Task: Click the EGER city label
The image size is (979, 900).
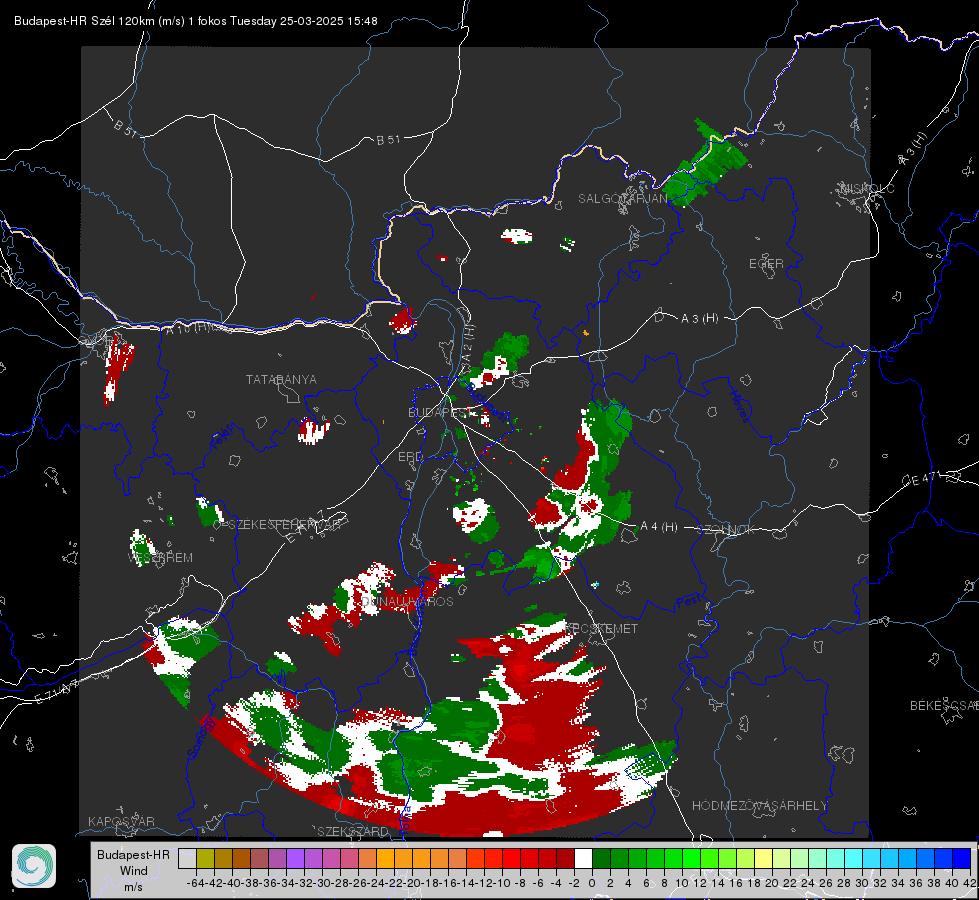Action: click(x=766, y=264)
